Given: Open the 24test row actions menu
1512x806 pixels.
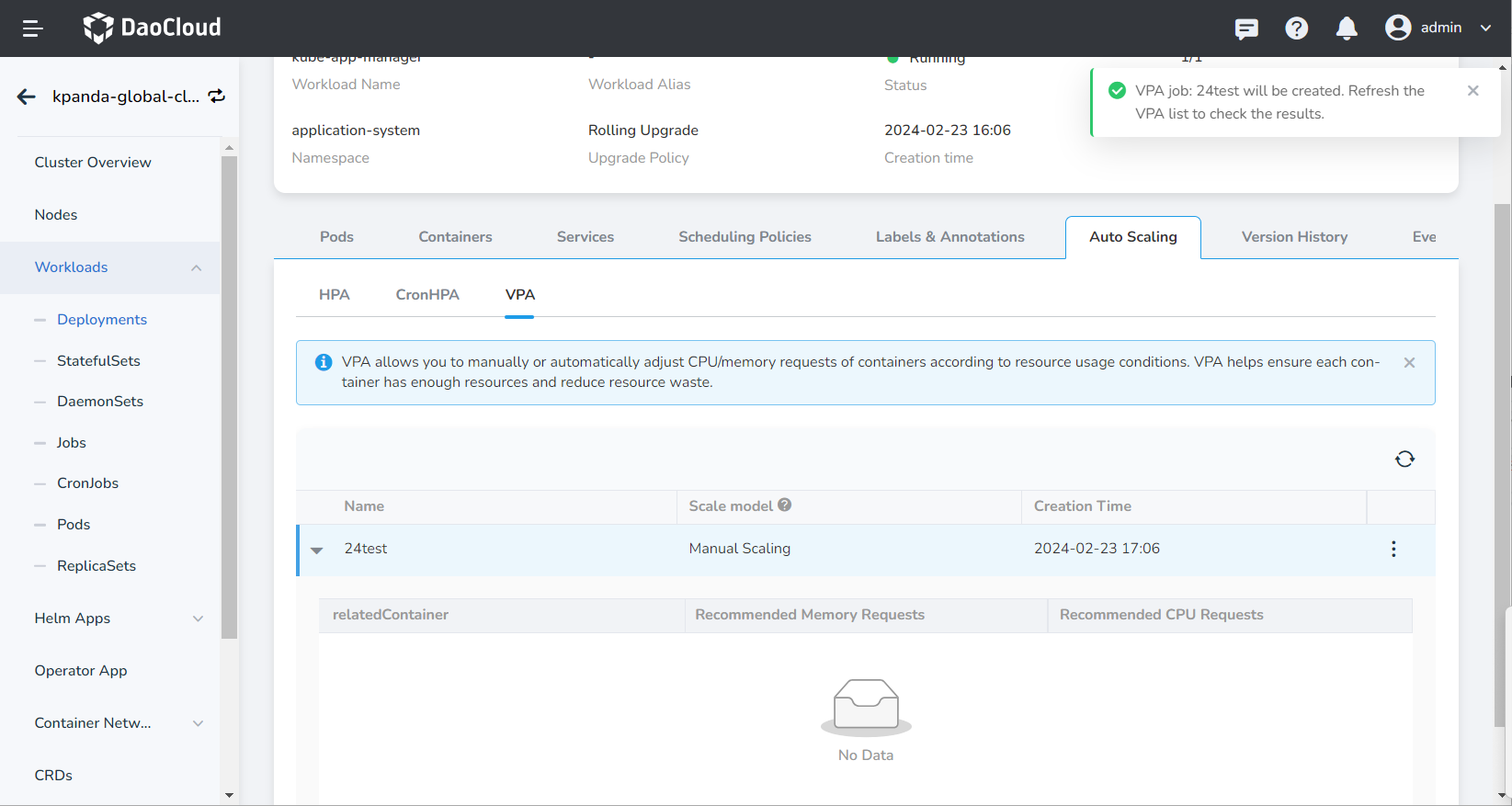Looking at the screenshot, I should coord(1393,549).
